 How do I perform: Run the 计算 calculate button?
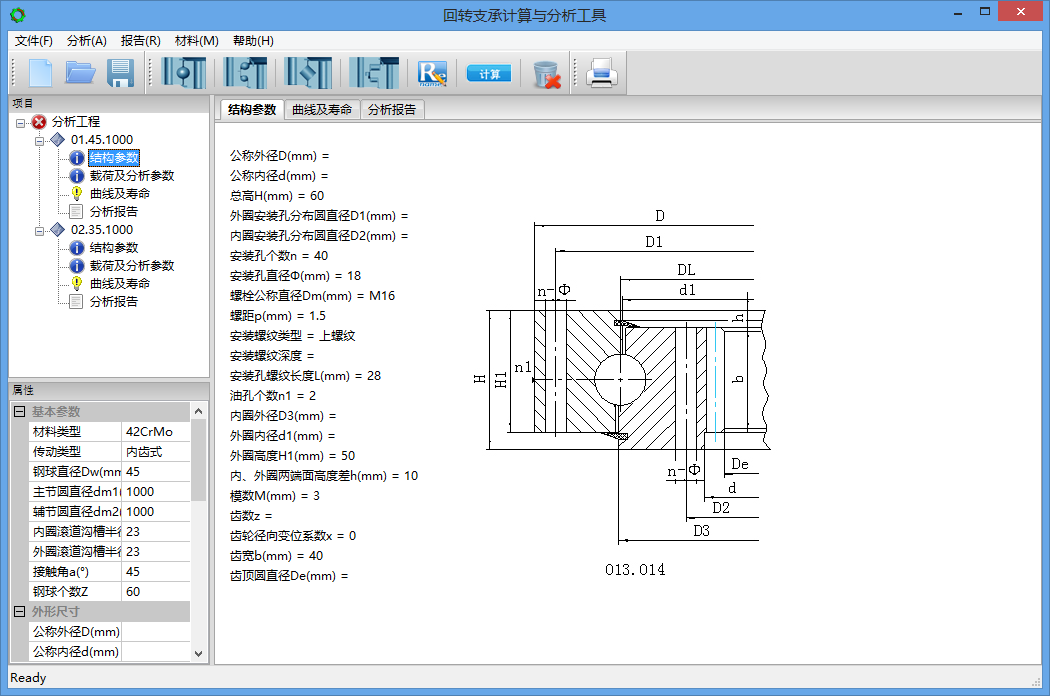point(489,74)
